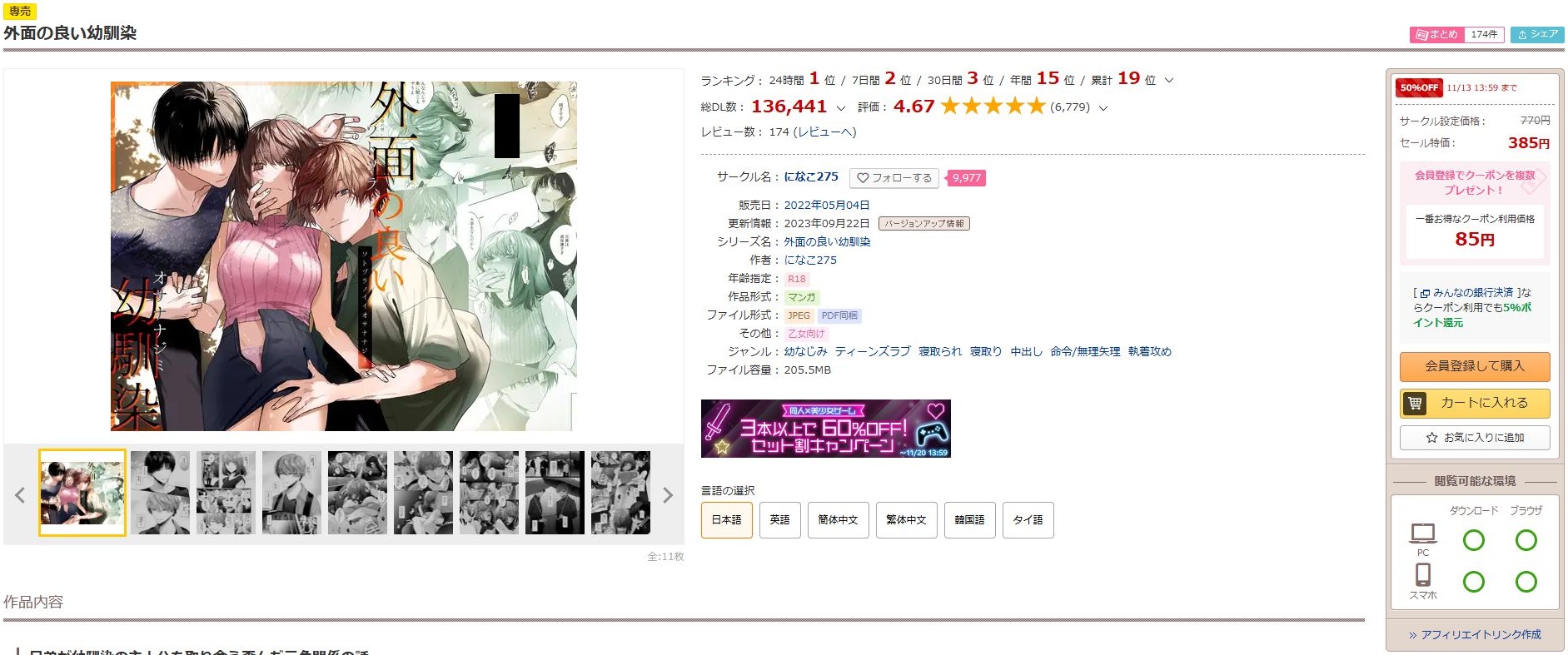Open circle link になこ275

pos(811,177)
